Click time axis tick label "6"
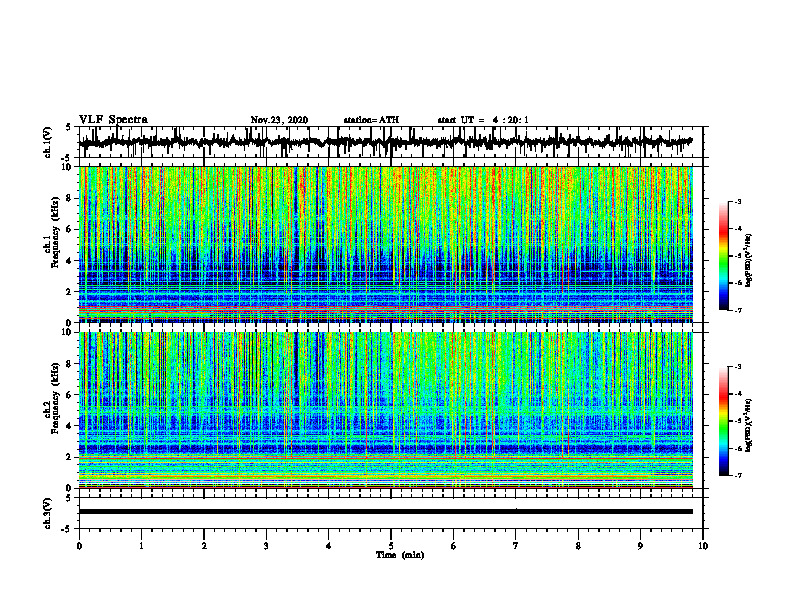Screen dimensions: 792x612 click(454, 546)
